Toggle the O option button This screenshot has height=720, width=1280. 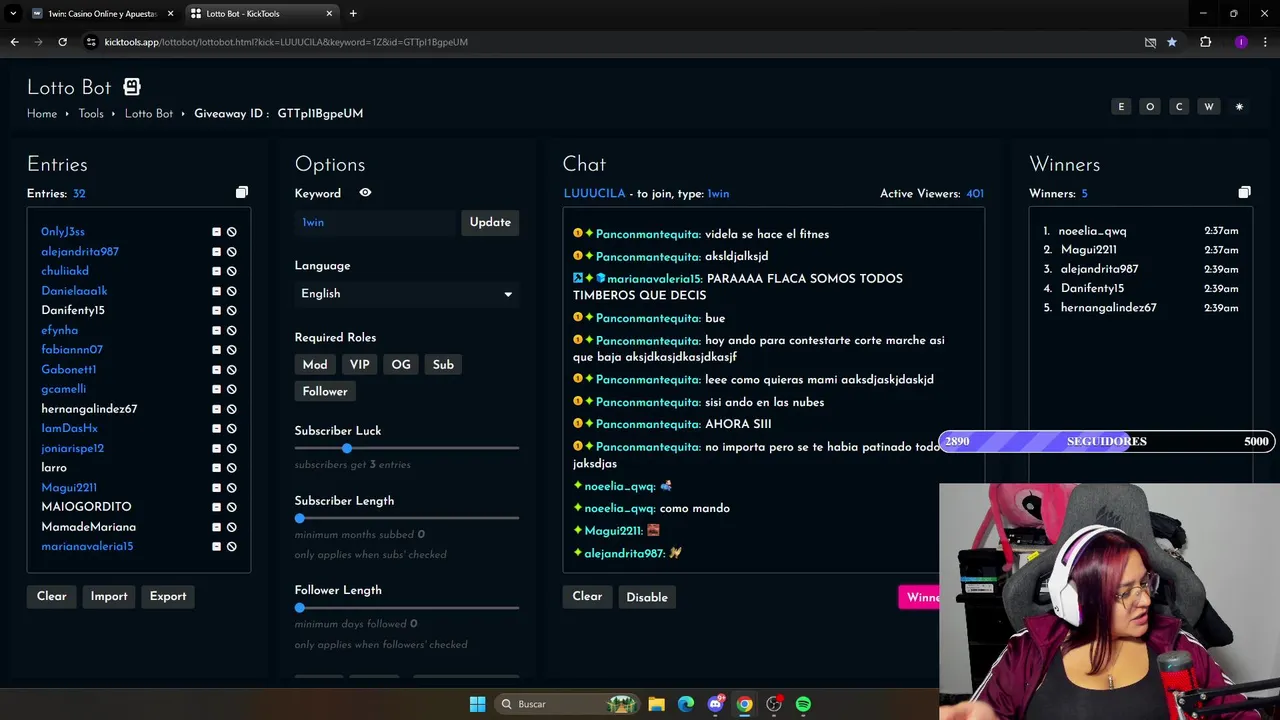(x=1150, y=107)
